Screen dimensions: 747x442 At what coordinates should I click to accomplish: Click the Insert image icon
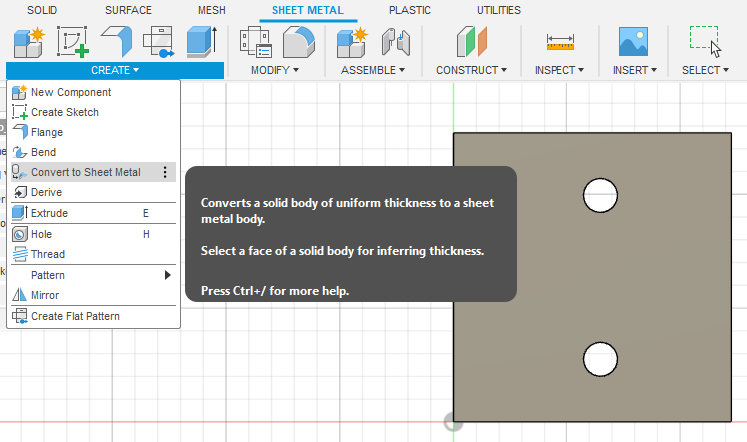(x=634, y=42)
